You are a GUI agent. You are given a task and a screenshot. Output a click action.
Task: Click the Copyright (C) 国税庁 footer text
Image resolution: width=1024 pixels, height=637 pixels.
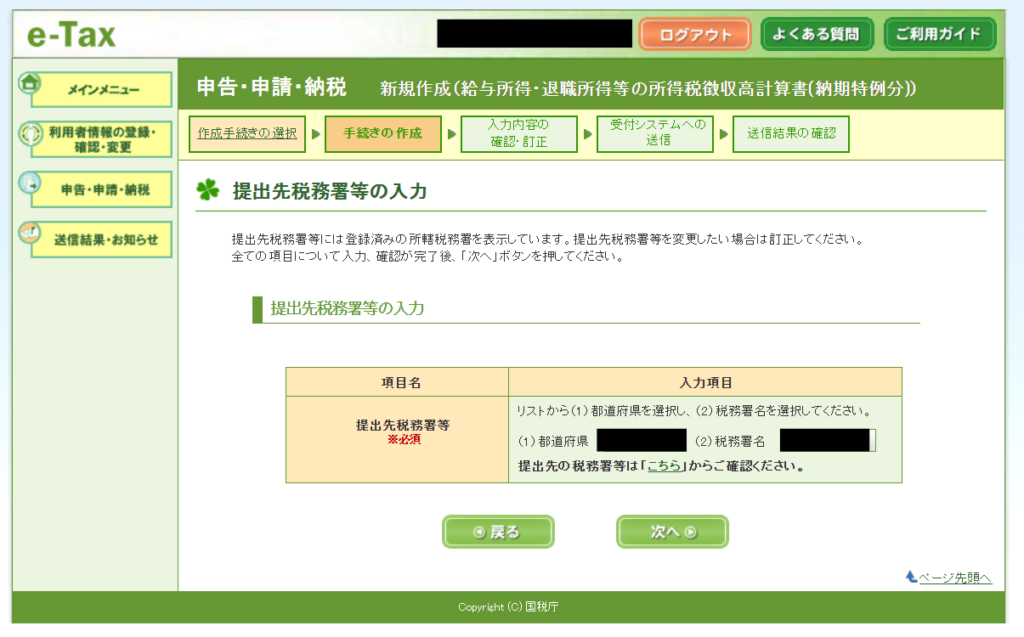[508, 607]
